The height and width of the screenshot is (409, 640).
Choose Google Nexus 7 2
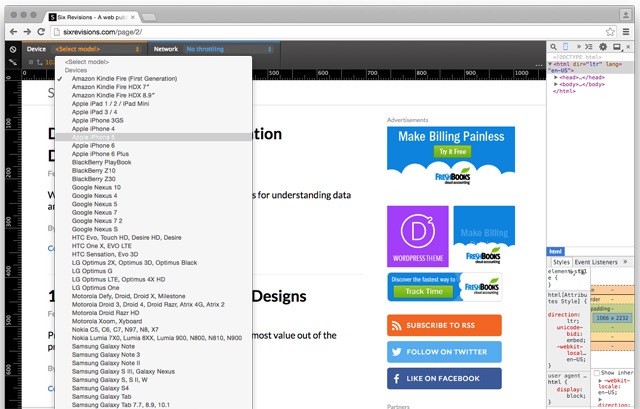click(x=153, y=221)
